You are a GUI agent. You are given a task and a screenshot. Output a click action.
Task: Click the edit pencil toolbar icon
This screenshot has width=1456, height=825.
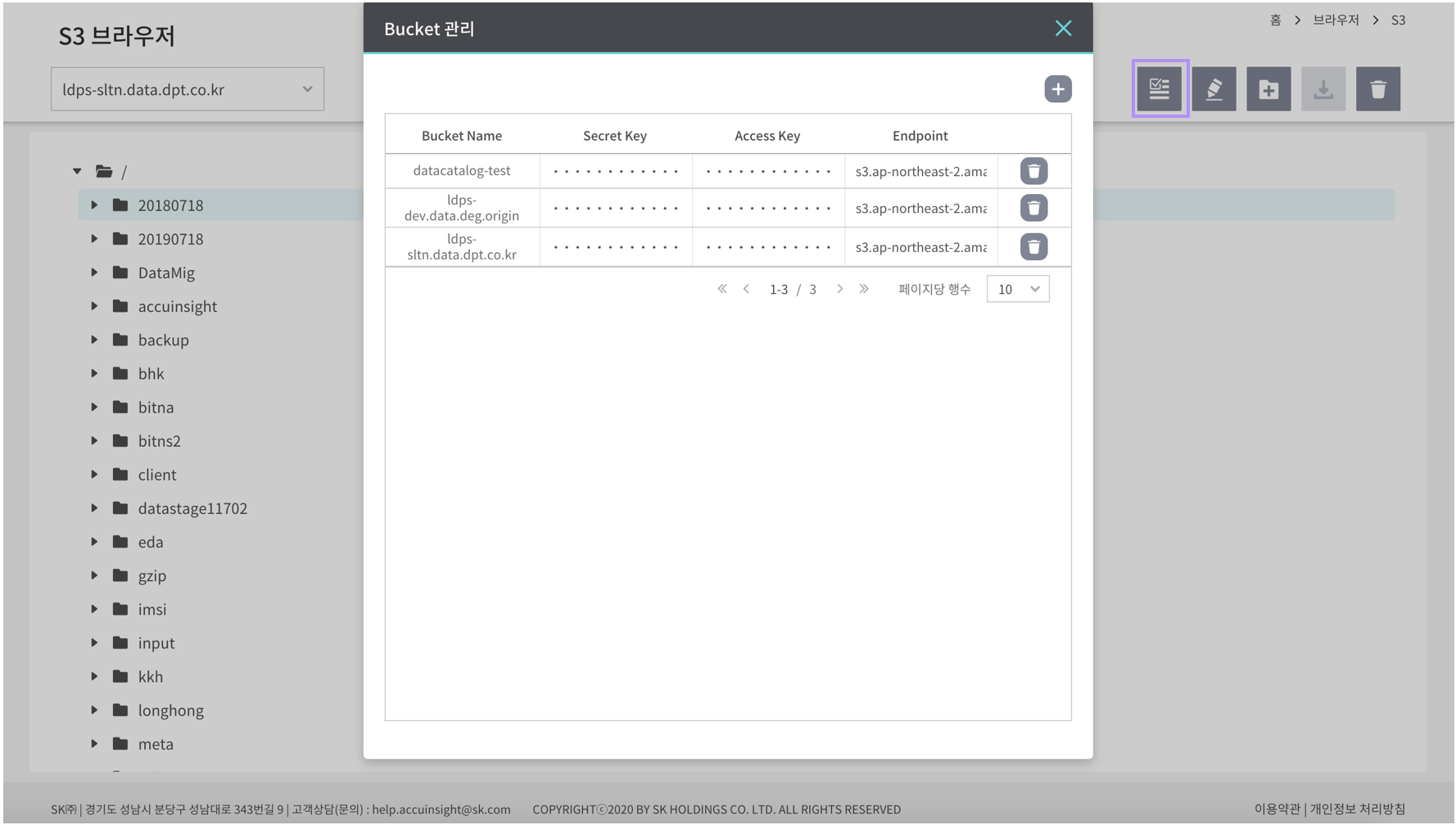click(1214, 88)
